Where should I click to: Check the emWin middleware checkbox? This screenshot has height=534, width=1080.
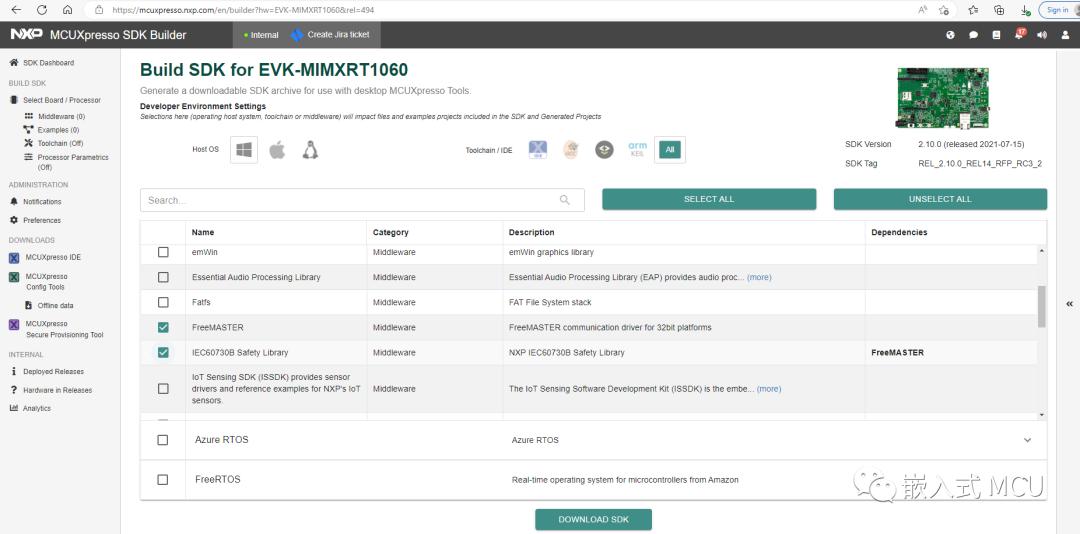(163, 252)
